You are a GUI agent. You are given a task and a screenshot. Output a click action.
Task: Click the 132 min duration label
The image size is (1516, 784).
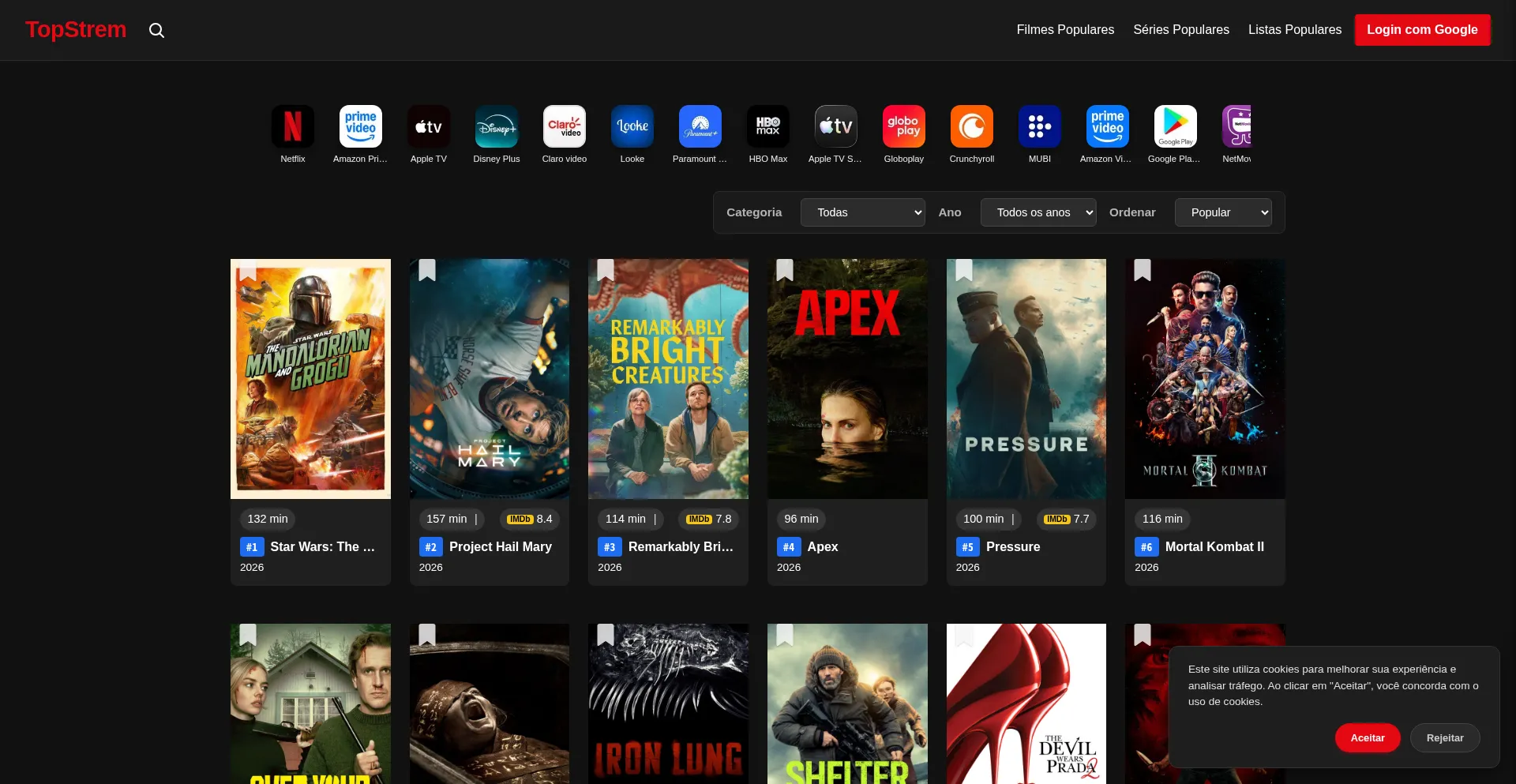coord(268,519)
